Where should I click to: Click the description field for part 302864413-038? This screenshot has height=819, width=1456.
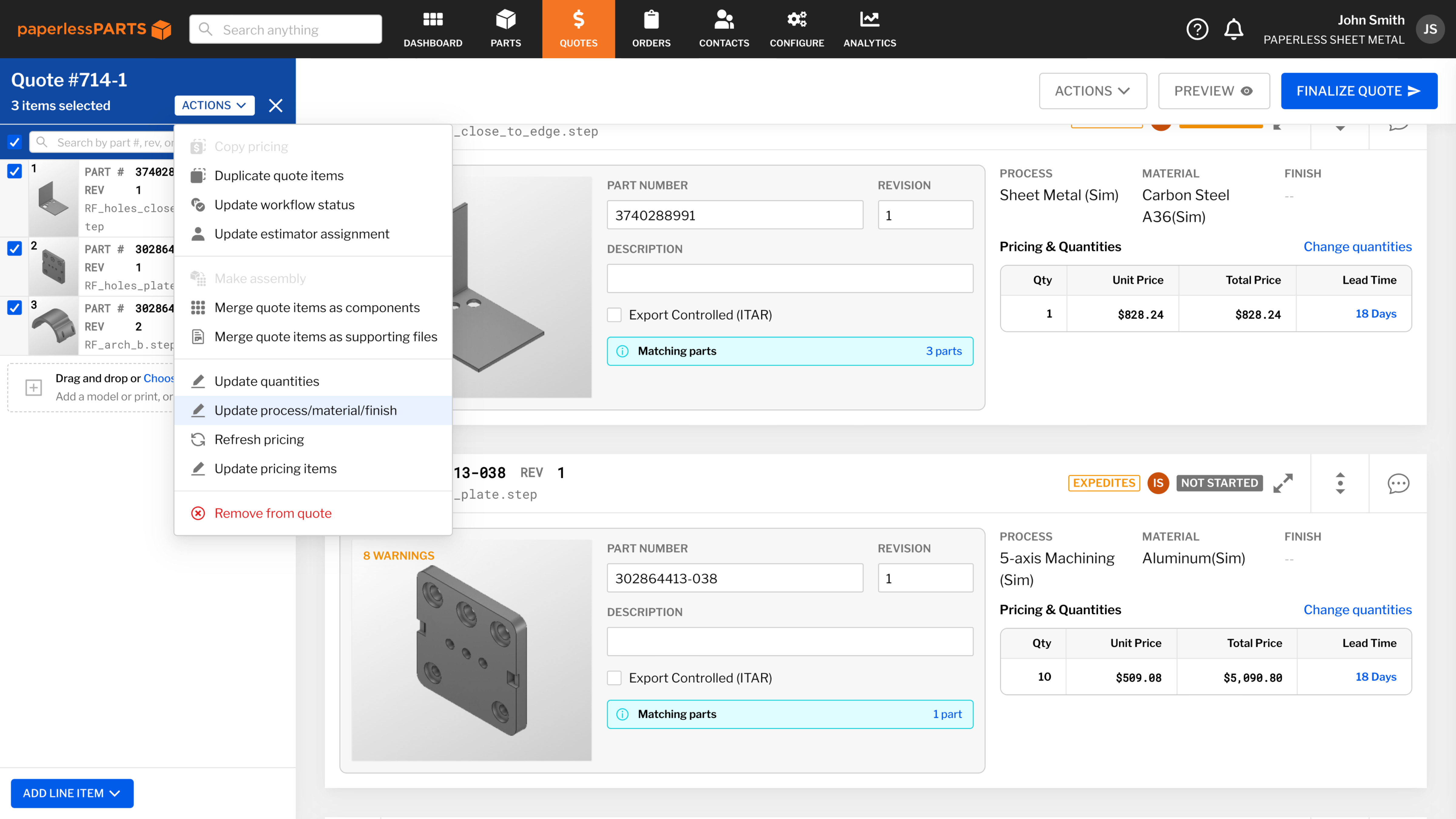tap(790, 642)
